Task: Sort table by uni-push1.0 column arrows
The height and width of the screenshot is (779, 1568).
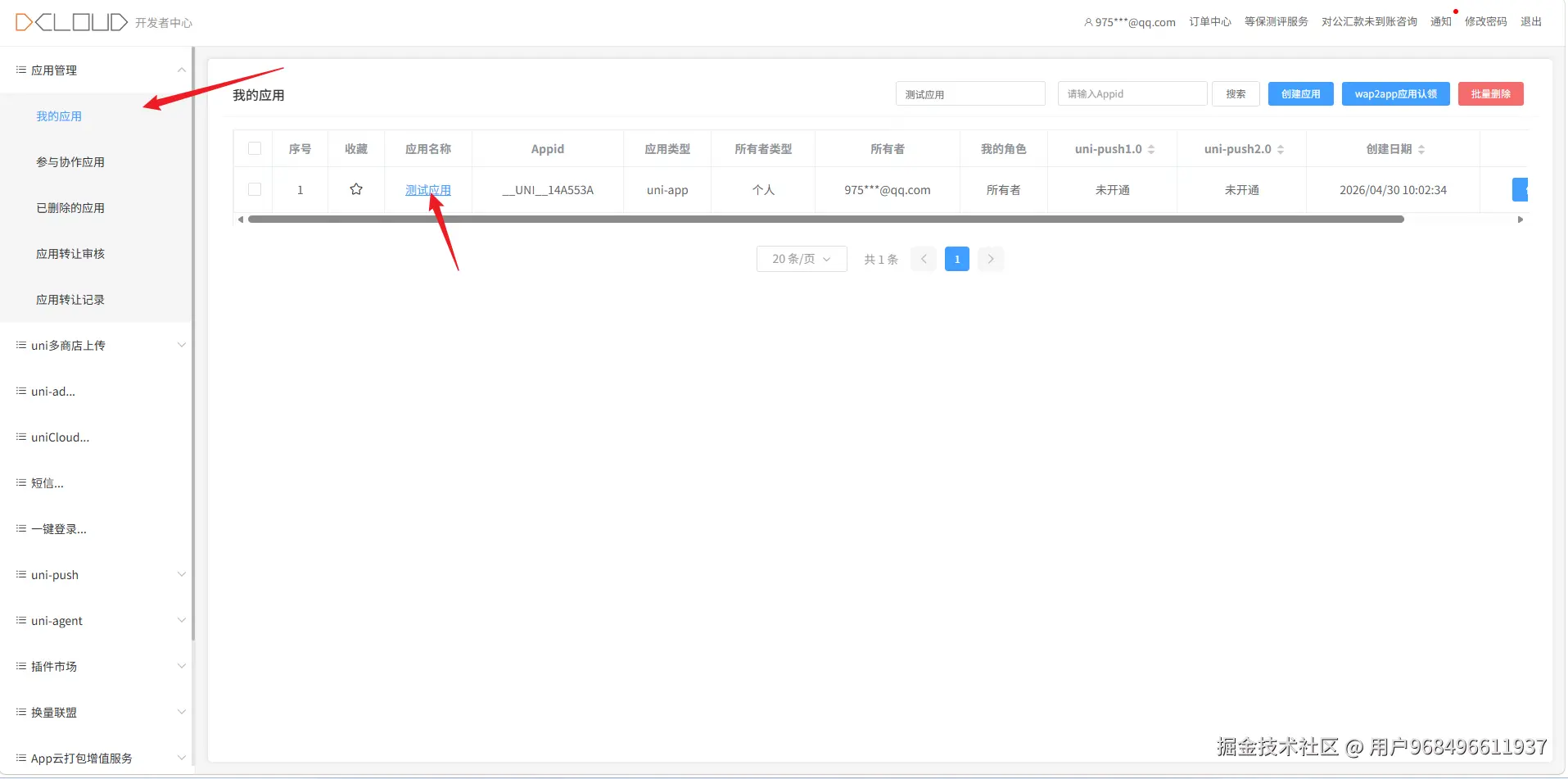Action: point(1153,149)
